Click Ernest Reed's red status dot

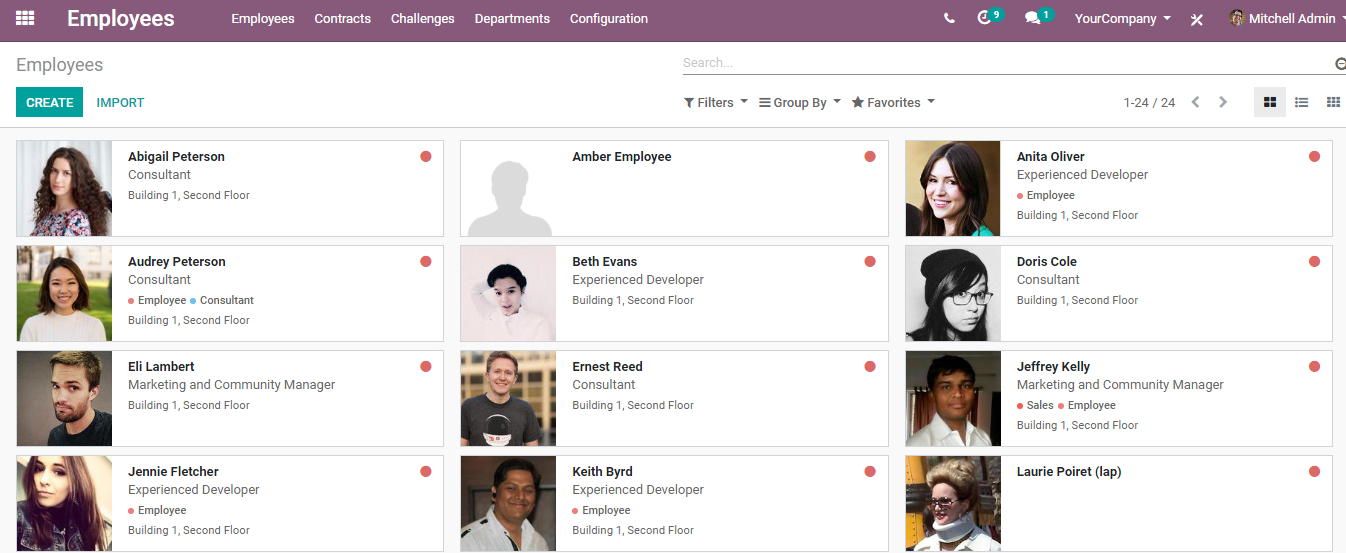click(870, 367)
